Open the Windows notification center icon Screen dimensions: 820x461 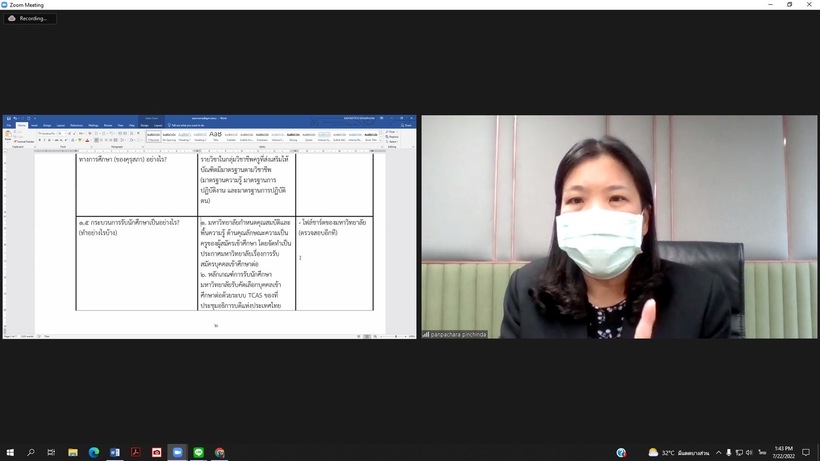(806, 453)
